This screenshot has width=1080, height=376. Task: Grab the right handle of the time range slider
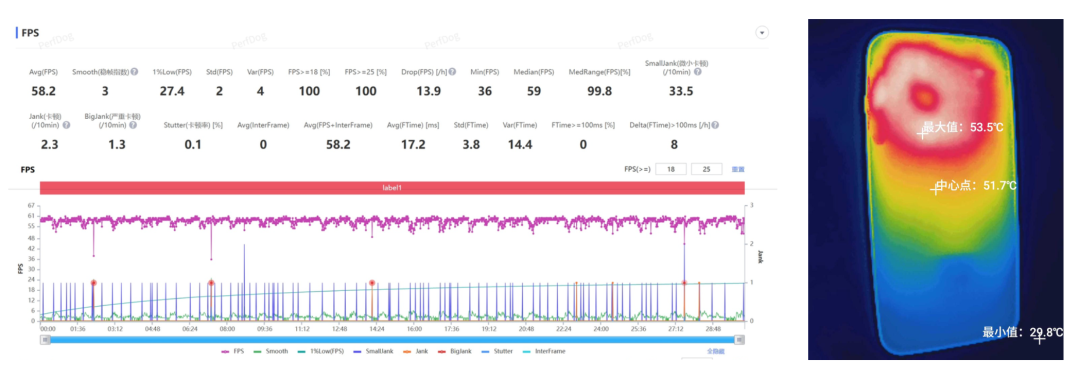click(x=740, y=340)
